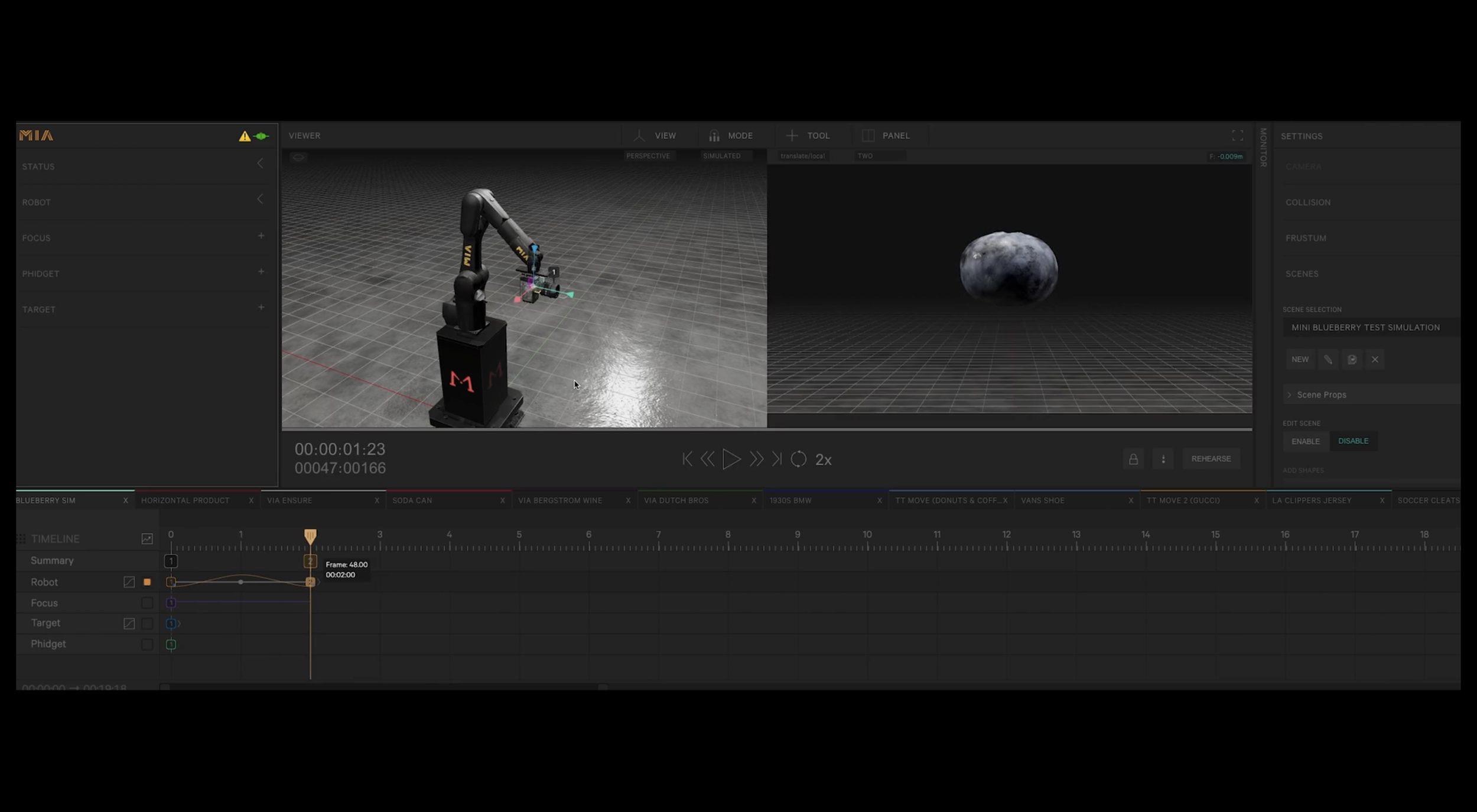Toggle the Phidget track checkbox on
The width and height of the screenshot is (1477, 812).
[x=147, y=644]
